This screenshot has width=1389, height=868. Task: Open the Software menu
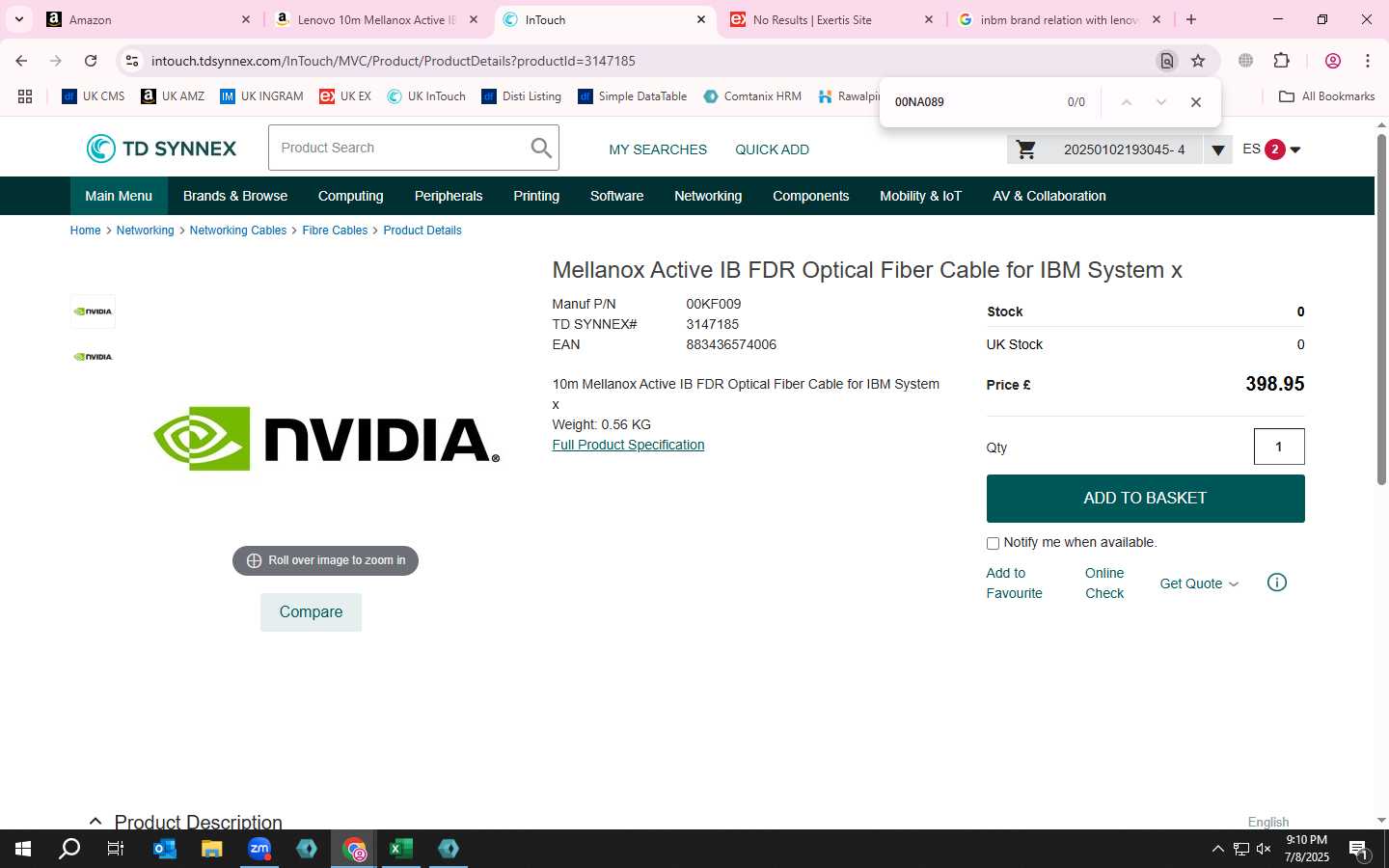coord(617,196)
